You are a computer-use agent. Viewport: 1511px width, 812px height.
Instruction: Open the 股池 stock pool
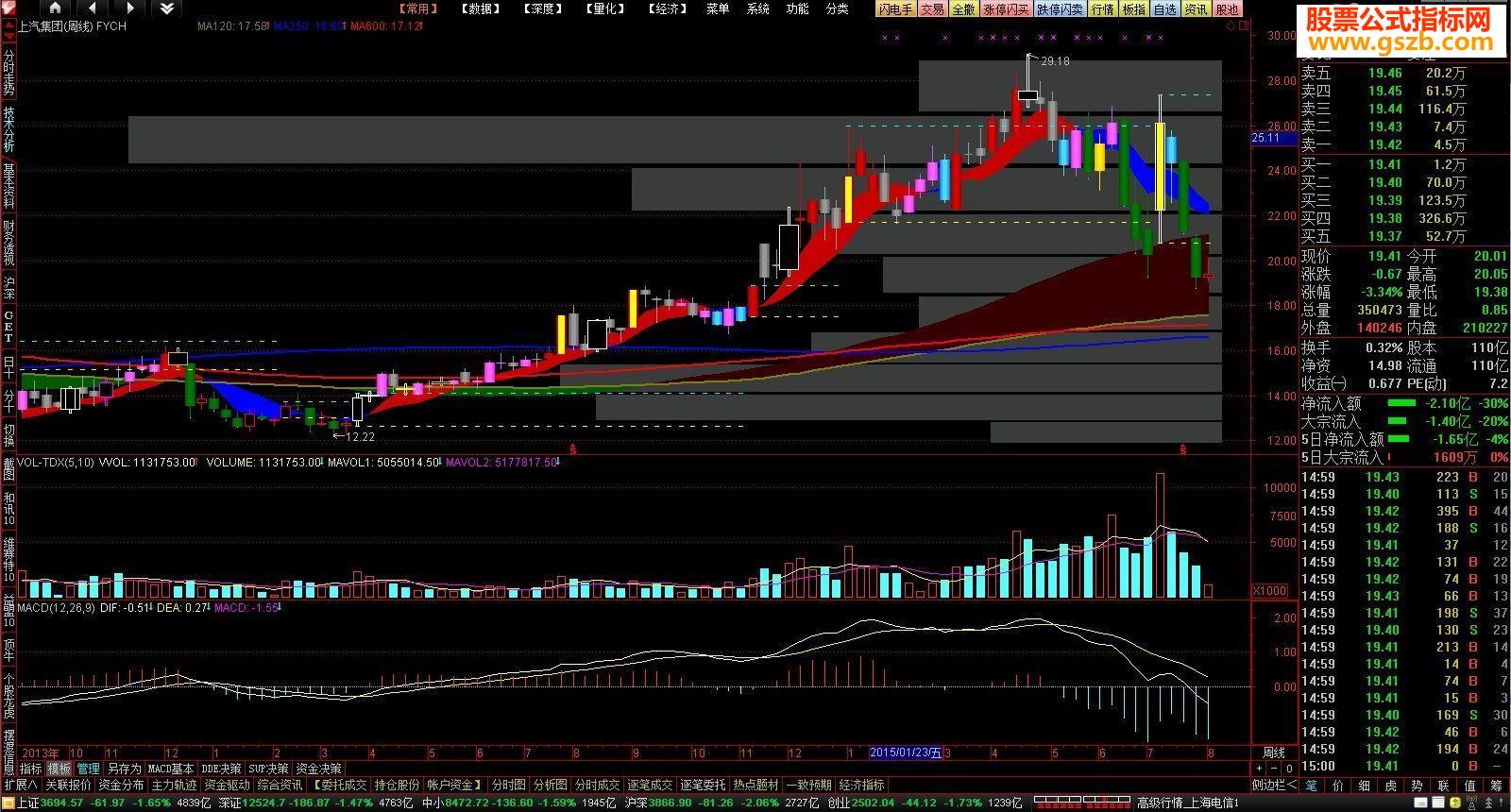pos(1227,9)
